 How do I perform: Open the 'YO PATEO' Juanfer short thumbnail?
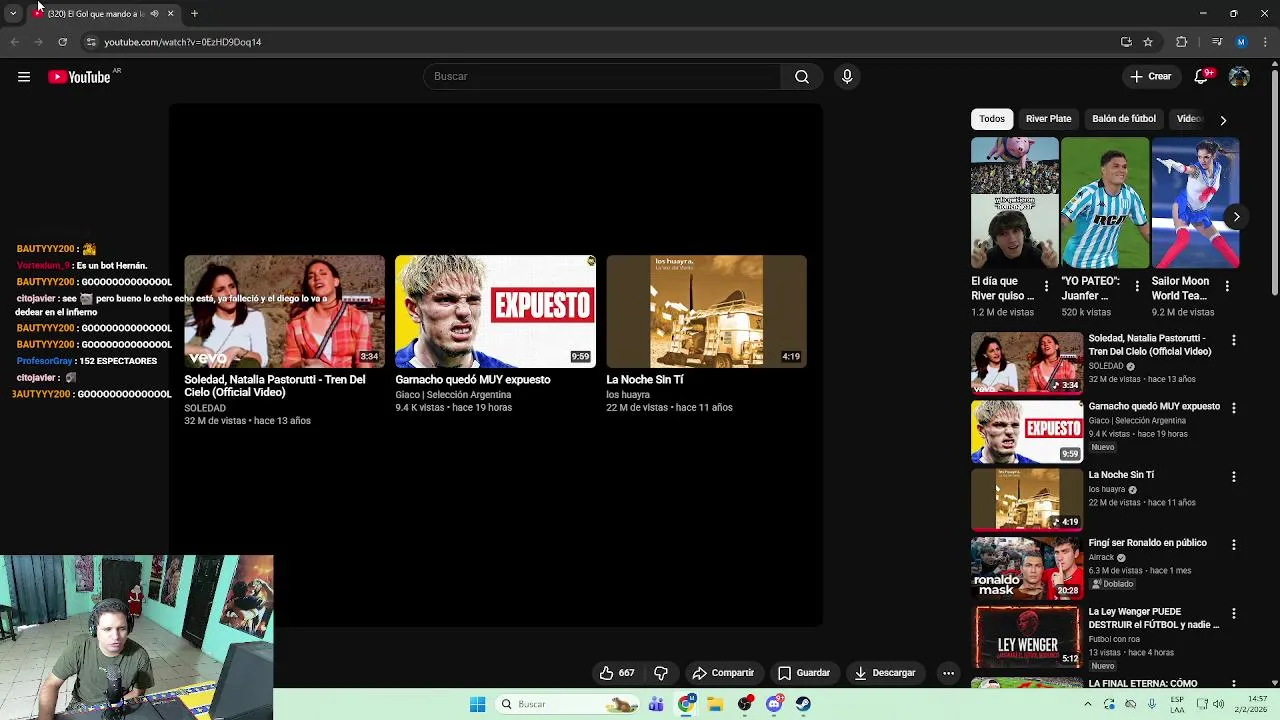point(1105,203)
